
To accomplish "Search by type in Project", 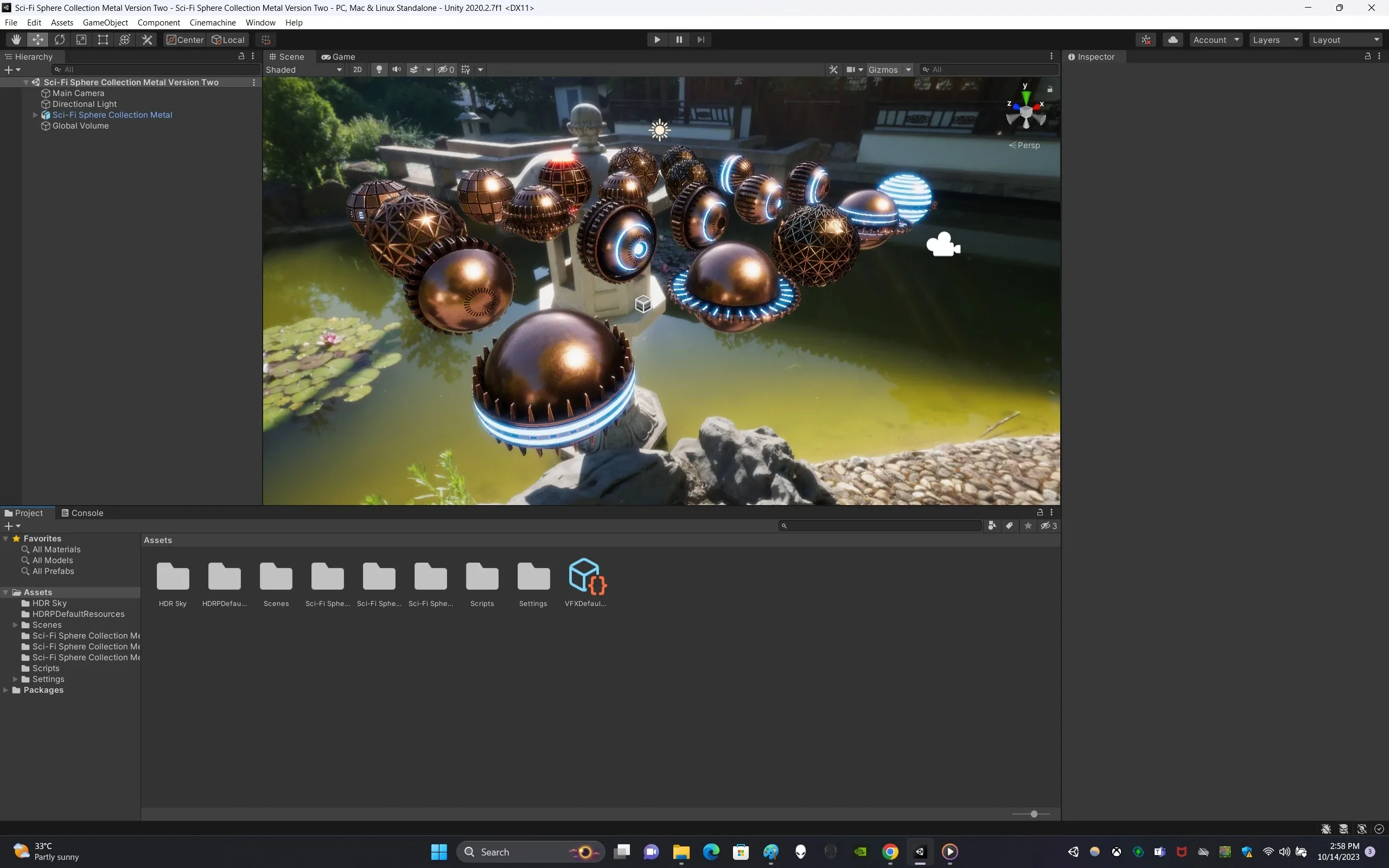I will pyautogui.click(x=992, y=526).
